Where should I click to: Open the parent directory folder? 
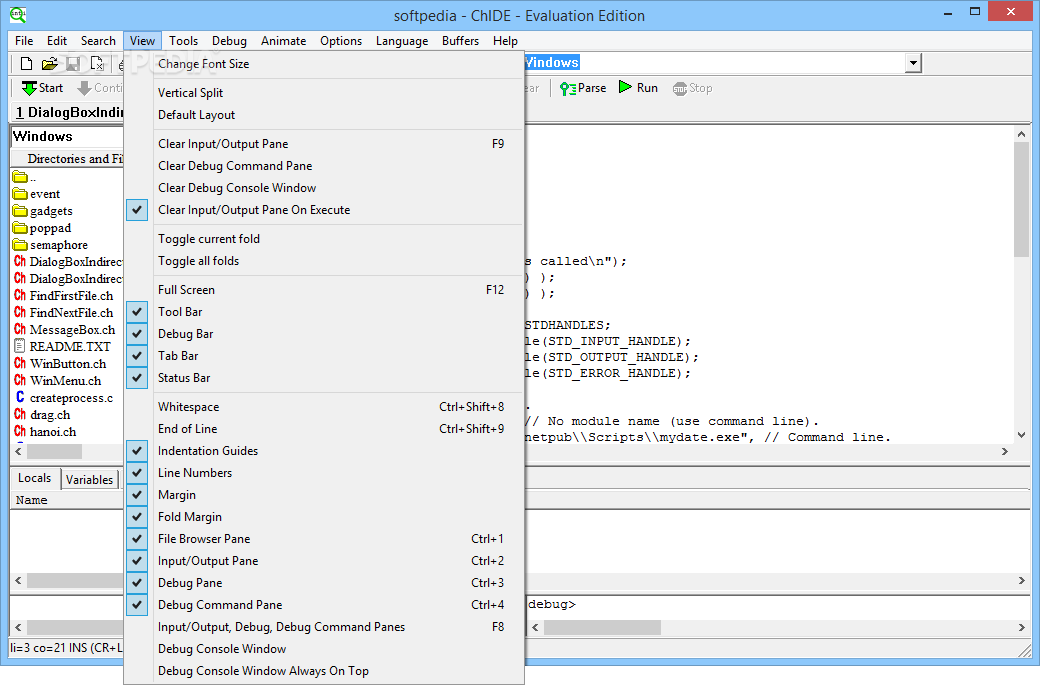[25, 177]
